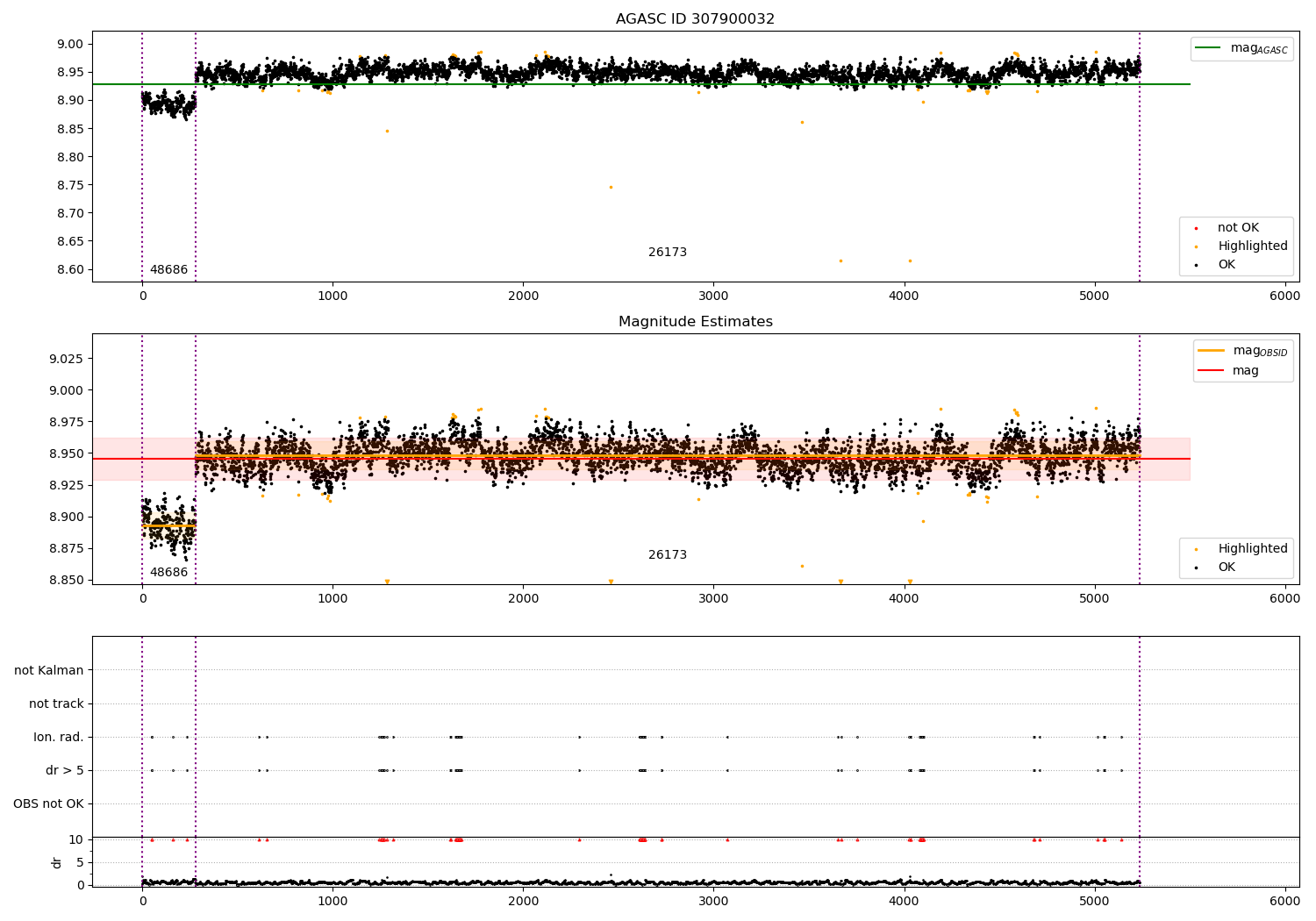
Task: Click the 'dr > 5' axis label
Action: point(65,770)
